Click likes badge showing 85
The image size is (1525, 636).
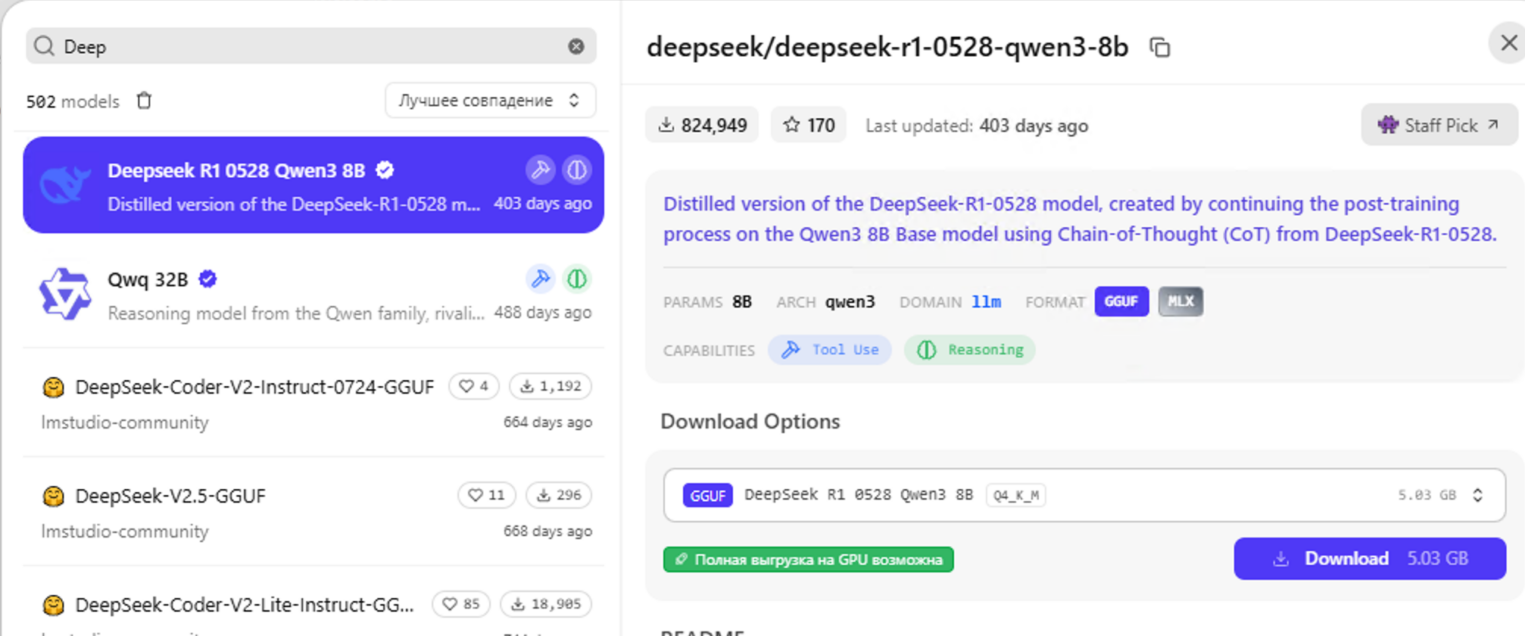462,604
